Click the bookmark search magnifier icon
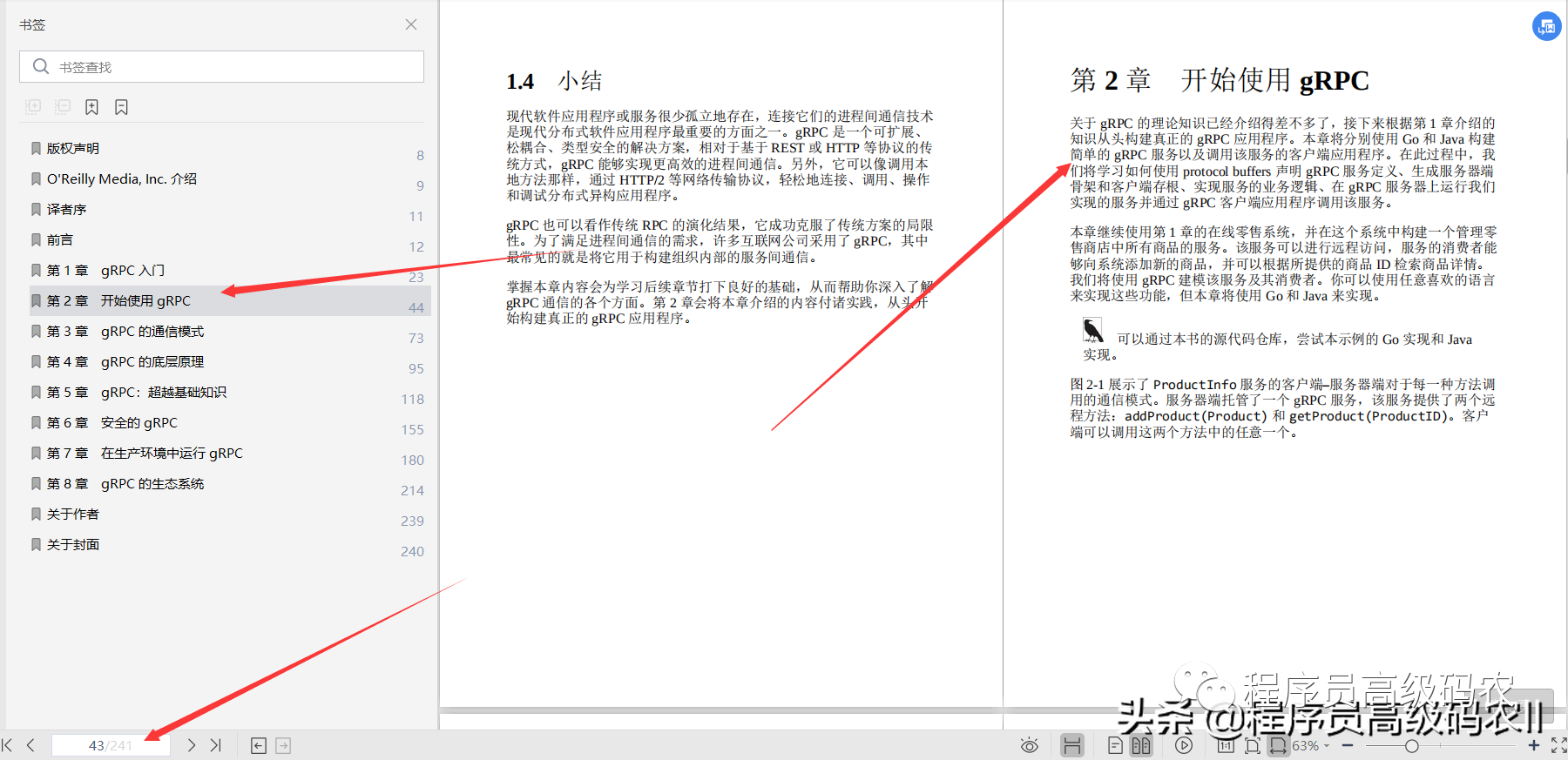 click(40, 66)
